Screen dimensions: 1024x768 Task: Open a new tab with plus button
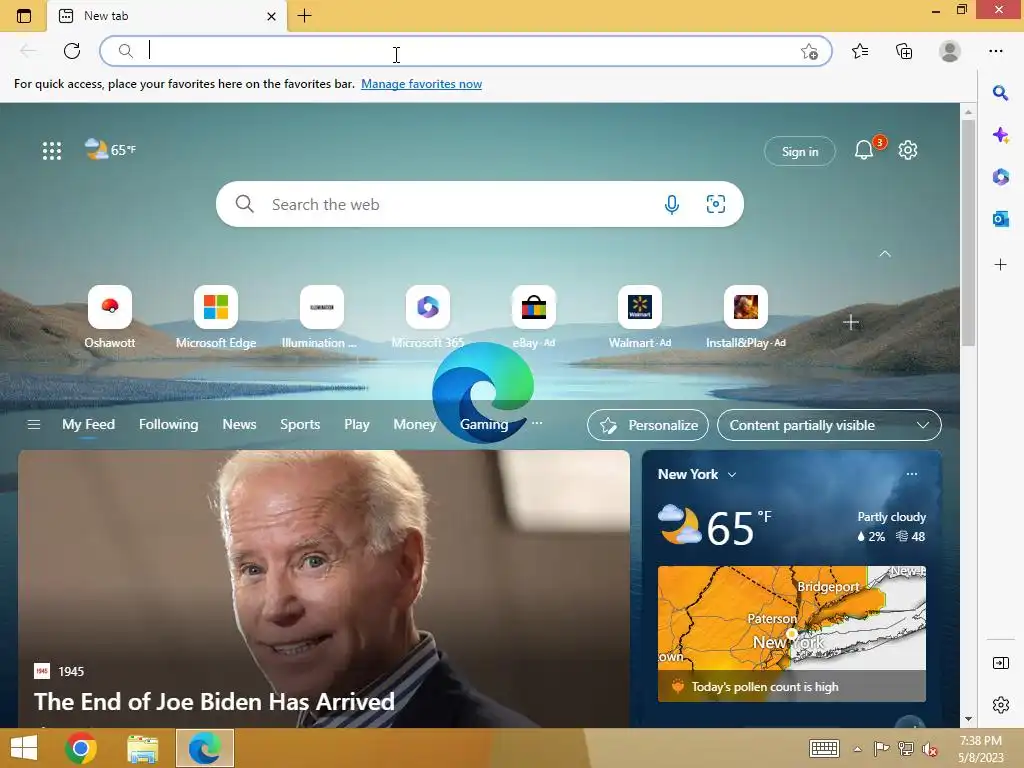click(304, 16)
